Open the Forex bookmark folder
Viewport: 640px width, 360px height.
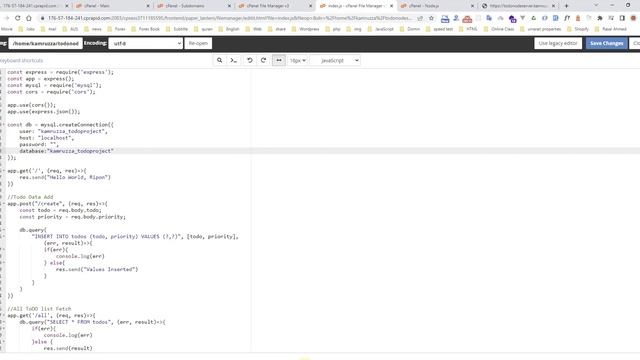[116, 29]
